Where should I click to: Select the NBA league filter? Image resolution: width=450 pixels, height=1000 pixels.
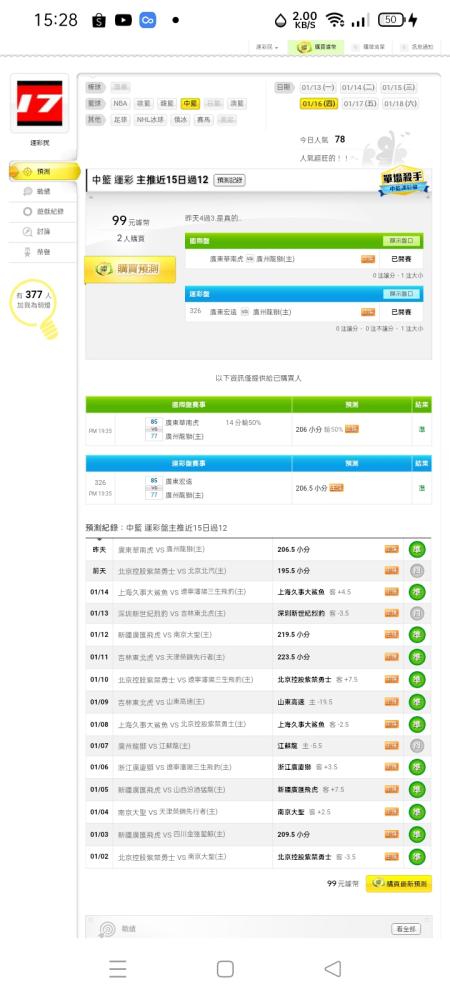click(120, 103)
